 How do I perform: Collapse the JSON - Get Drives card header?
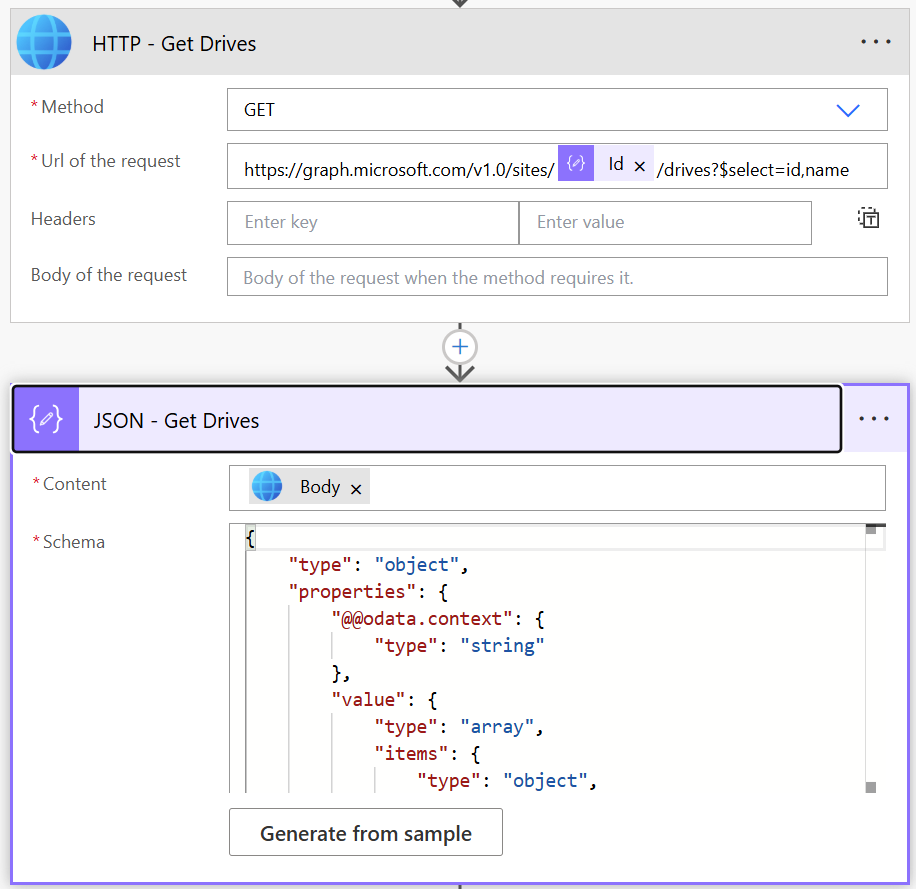[427, 419]
